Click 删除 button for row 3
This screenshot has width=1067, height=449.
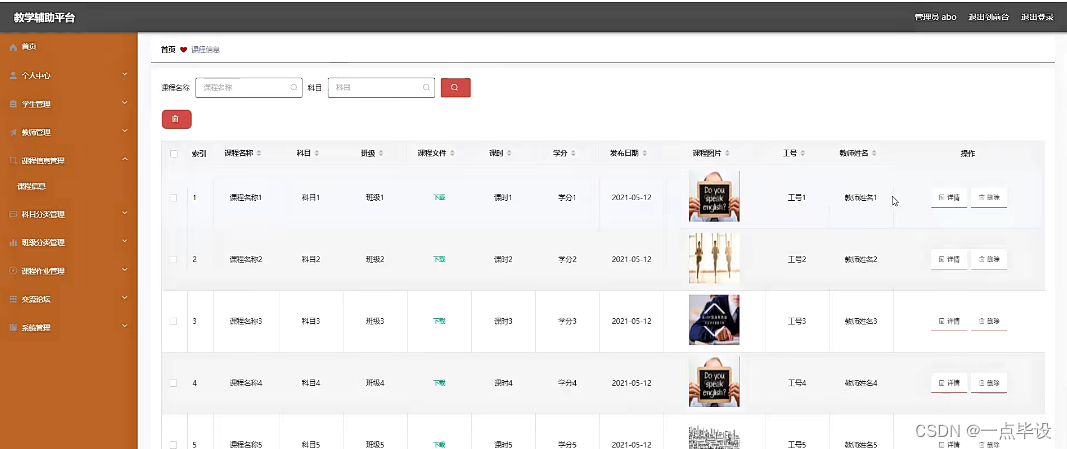click(x=989, y=321)
